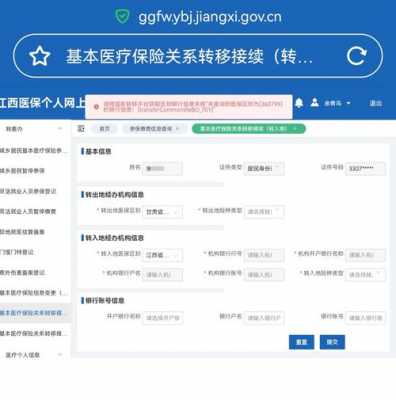Tap the green security shield icon

[x=122, y=16]
